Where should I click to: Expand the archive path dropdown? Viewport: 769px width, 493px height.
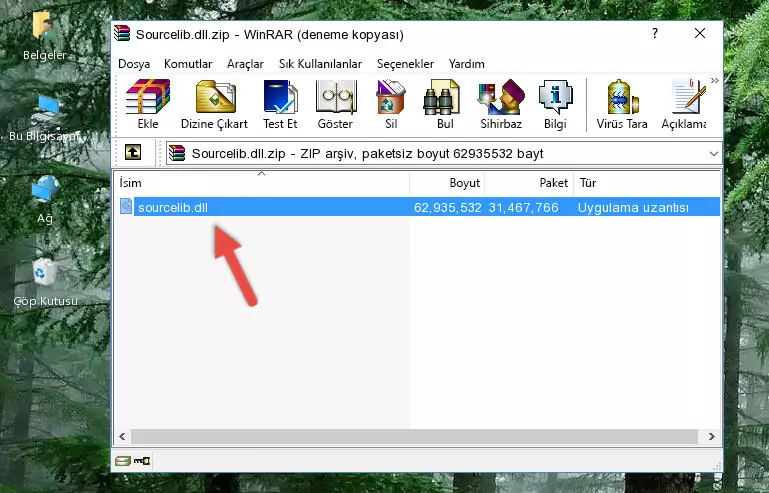pyautogui.click(x=714, y=154)
